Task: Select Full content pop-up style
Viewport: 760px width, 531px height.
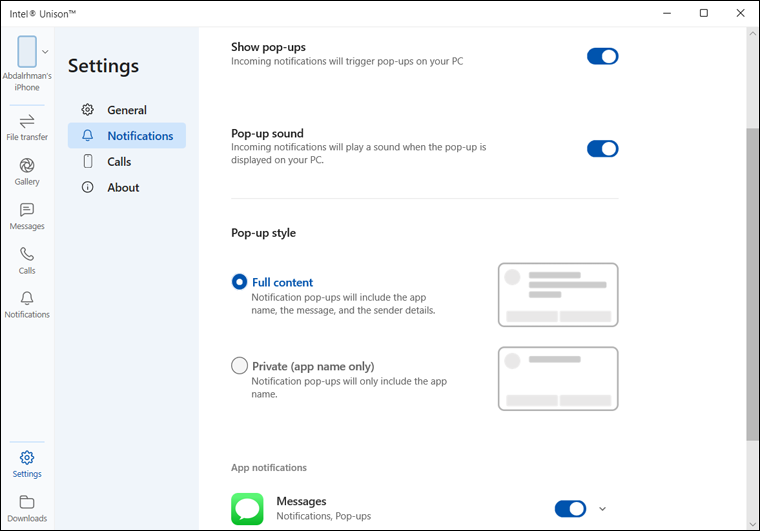Action: pyautogui.click(x=240, y=282)
